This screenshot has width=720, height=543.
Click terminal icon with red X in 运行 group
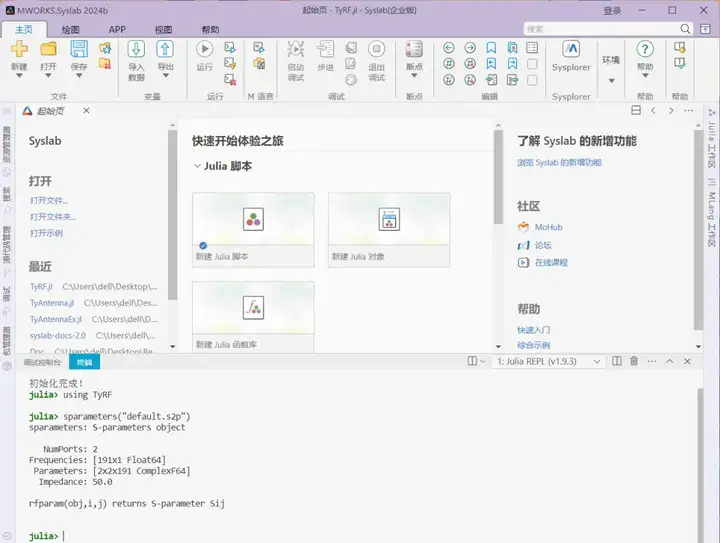(230, 80)
